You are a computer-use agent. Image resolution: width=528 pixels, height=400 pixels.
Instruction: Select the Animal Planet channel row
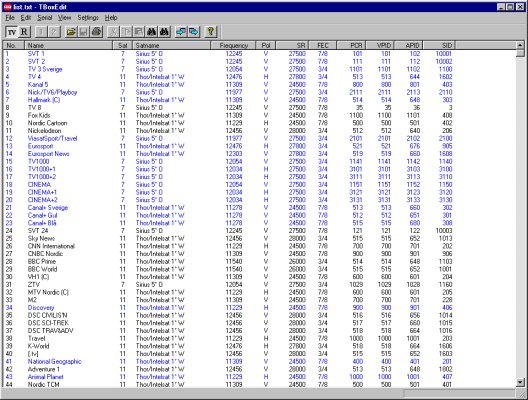coord(229,377)
